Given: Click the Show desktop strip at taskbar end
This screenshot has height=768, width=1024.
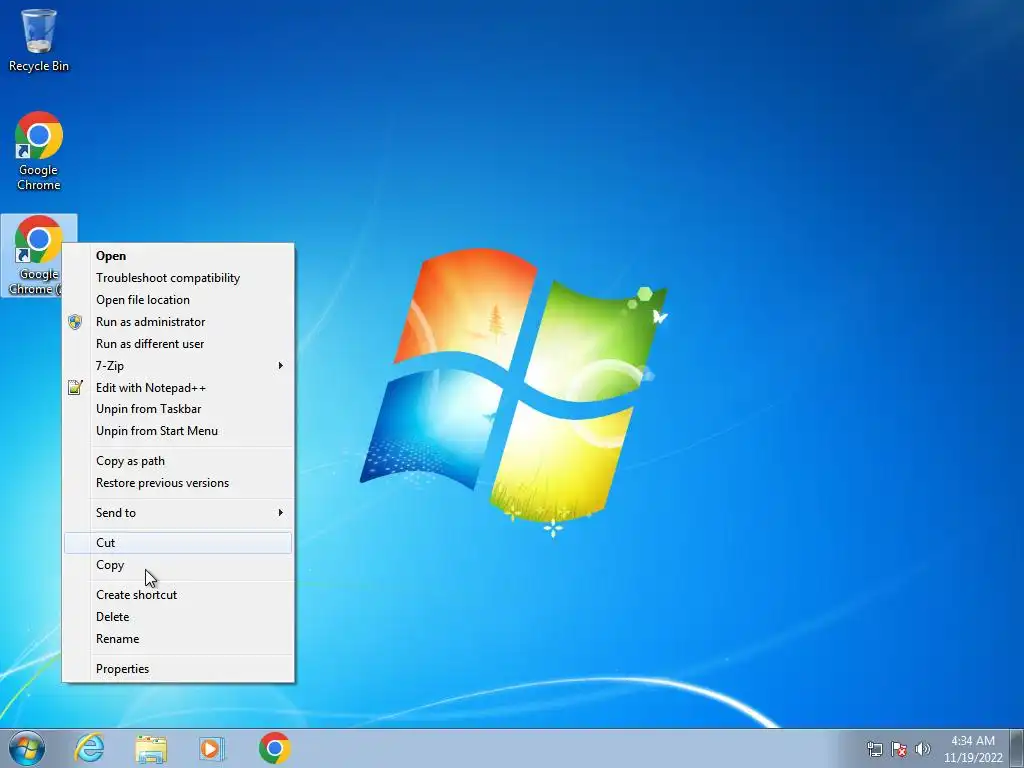Looking at the screenshot, I should tap(1017, 748).
